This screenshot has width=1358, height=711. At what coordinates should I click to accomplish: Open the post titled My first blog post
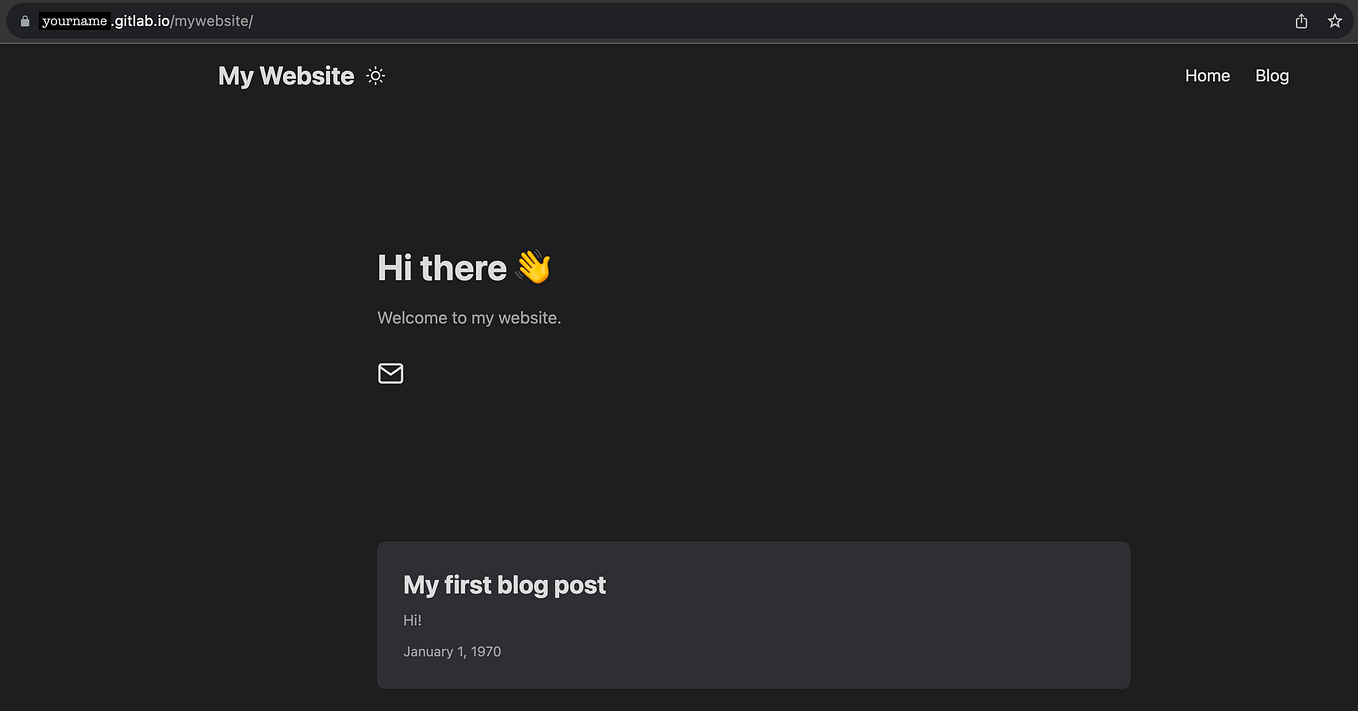coord(504,584)
